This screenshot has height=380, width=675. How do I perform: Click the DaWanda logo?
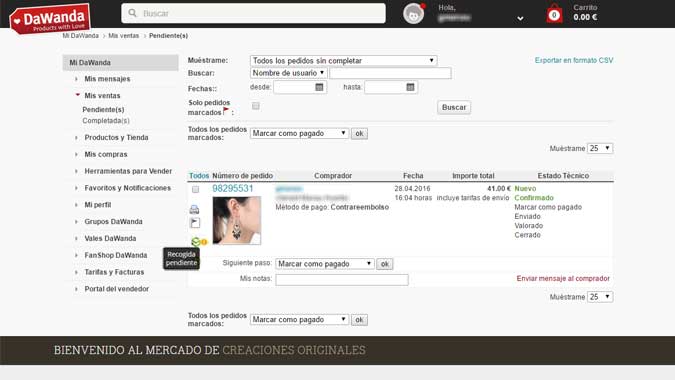click(x=50, y=19)
